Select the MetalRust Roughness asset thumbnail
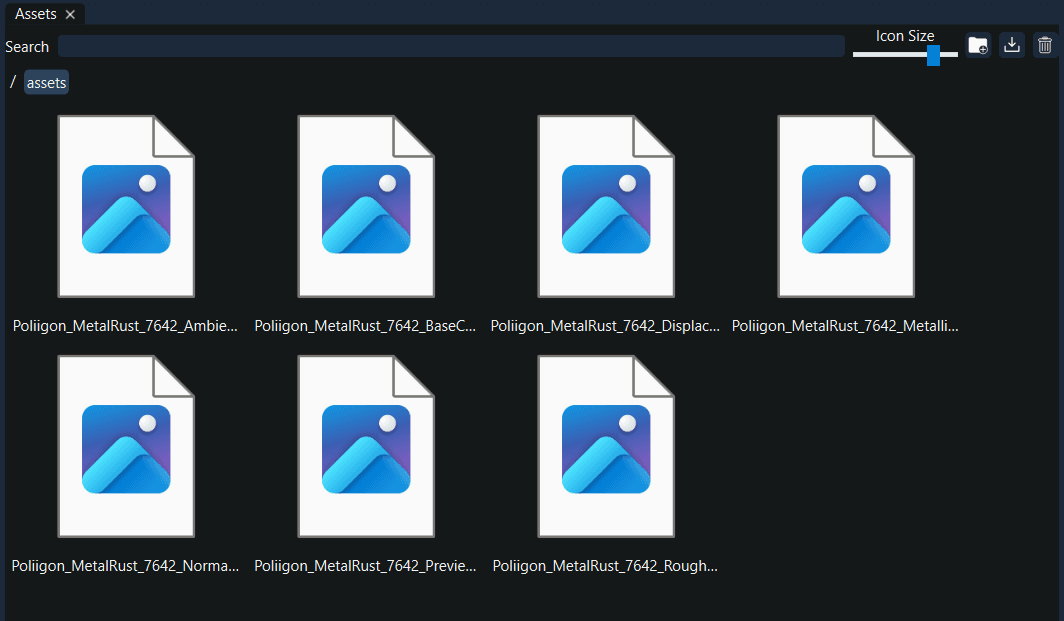 [606, 446]
